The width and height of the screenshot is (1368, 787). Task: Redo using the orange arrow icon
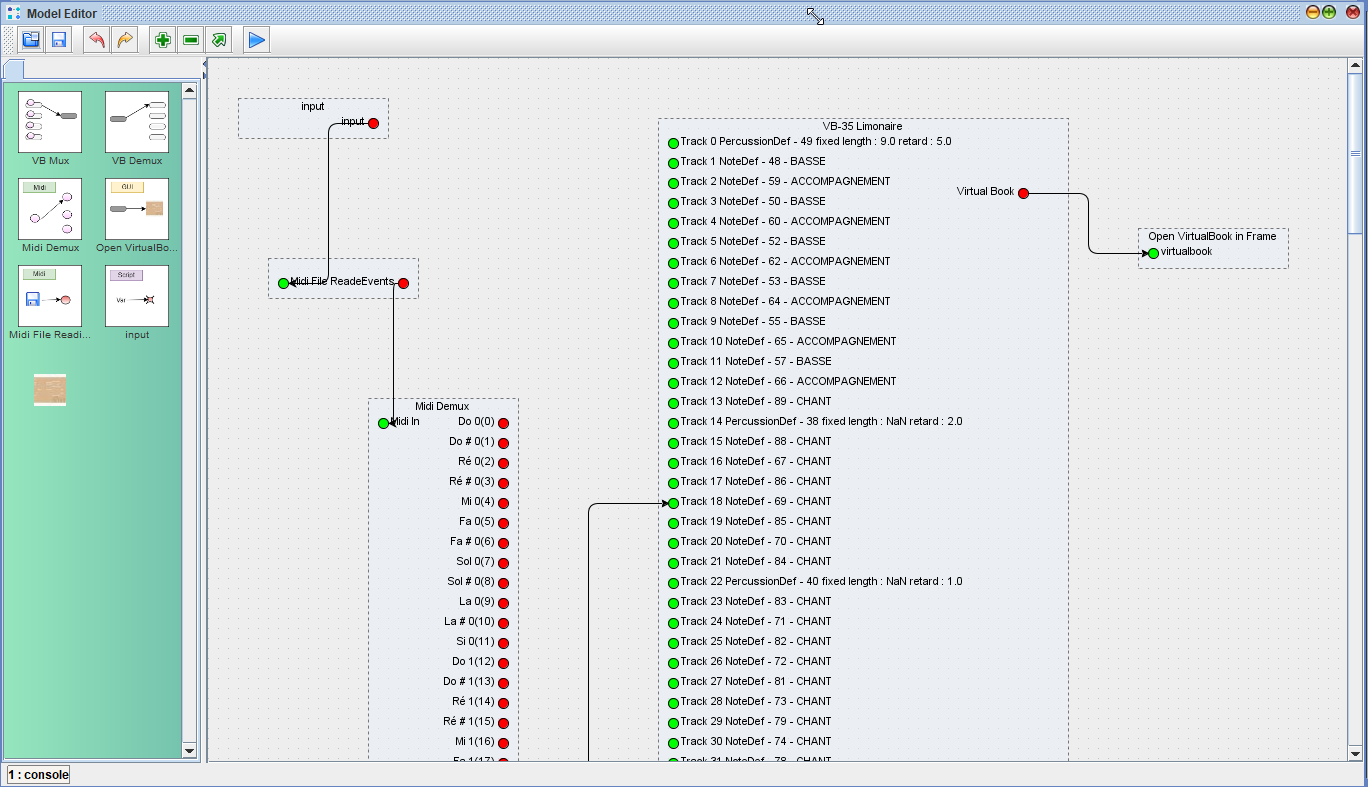click(125, 40)
